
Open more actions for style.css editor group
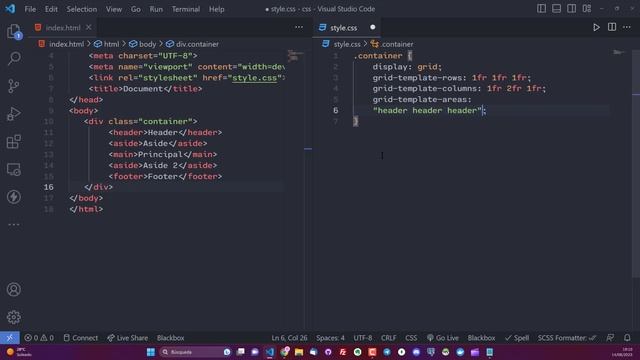click(627, 27)
